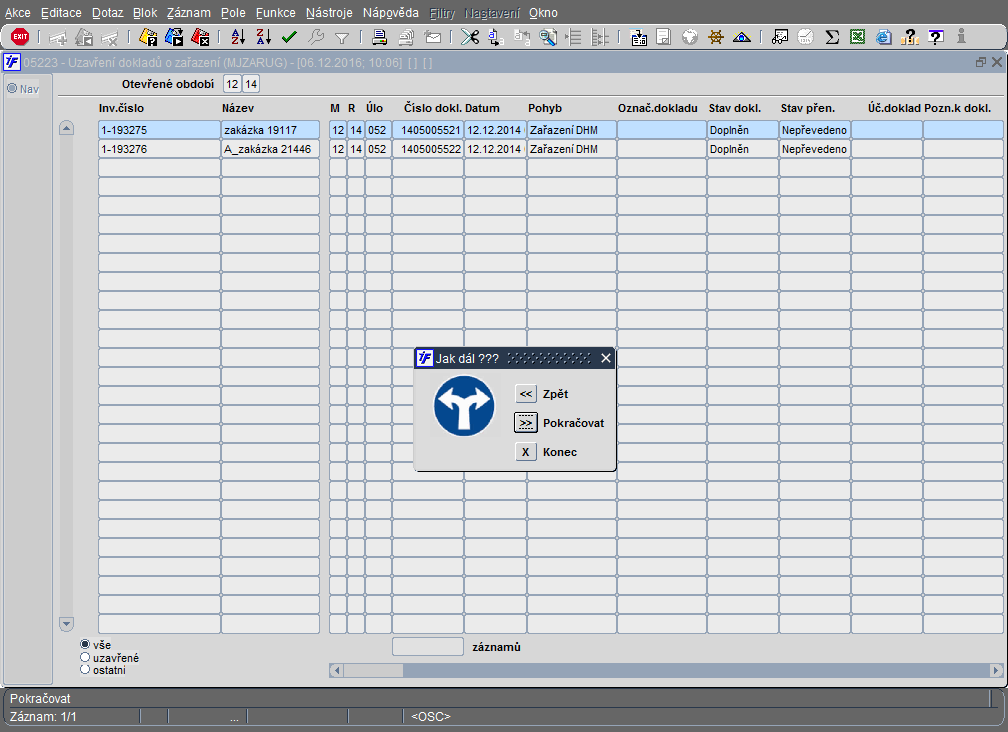This screenshot has height=732, width=1008.
Task: Click the funnel filter icon
Action: [342, 39]
